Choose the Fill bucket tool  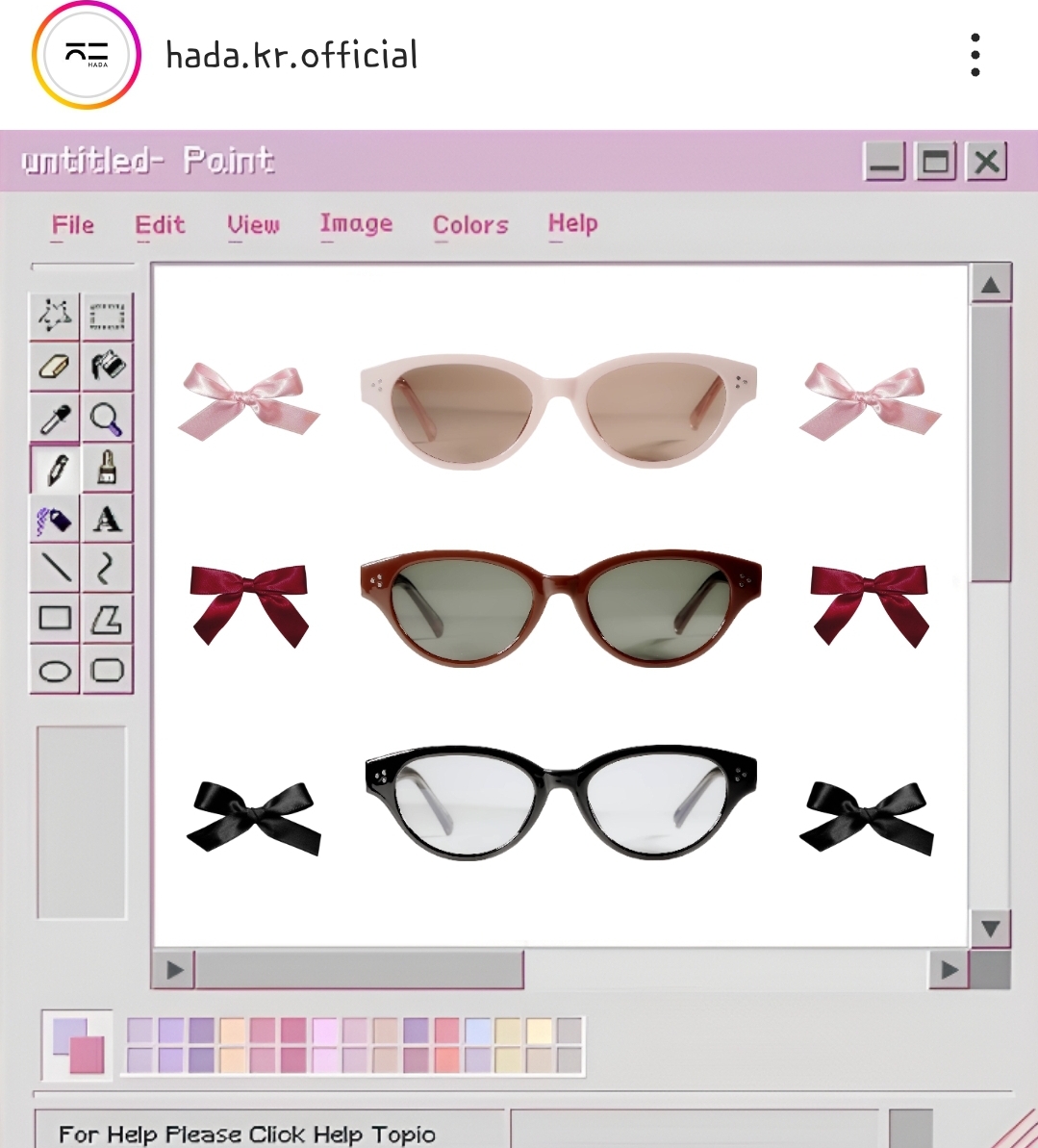(x=107, y=367)
